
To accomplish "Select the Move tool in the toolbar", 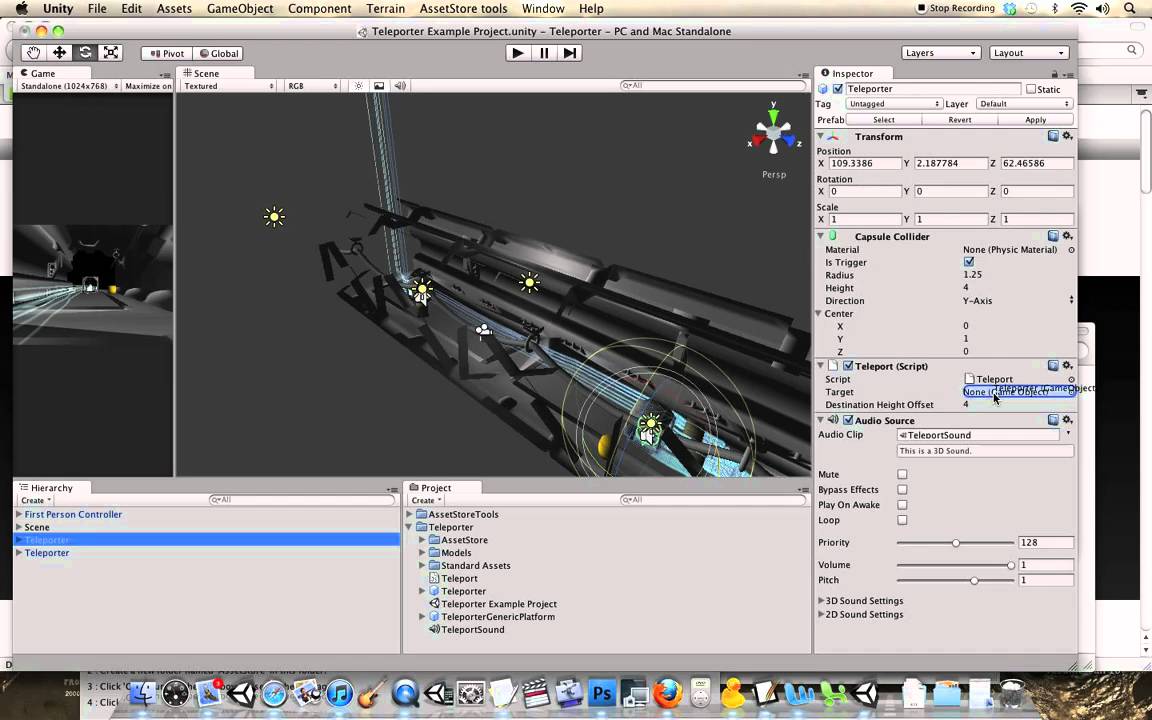I will pyautogui.click(x=58, y=53).
